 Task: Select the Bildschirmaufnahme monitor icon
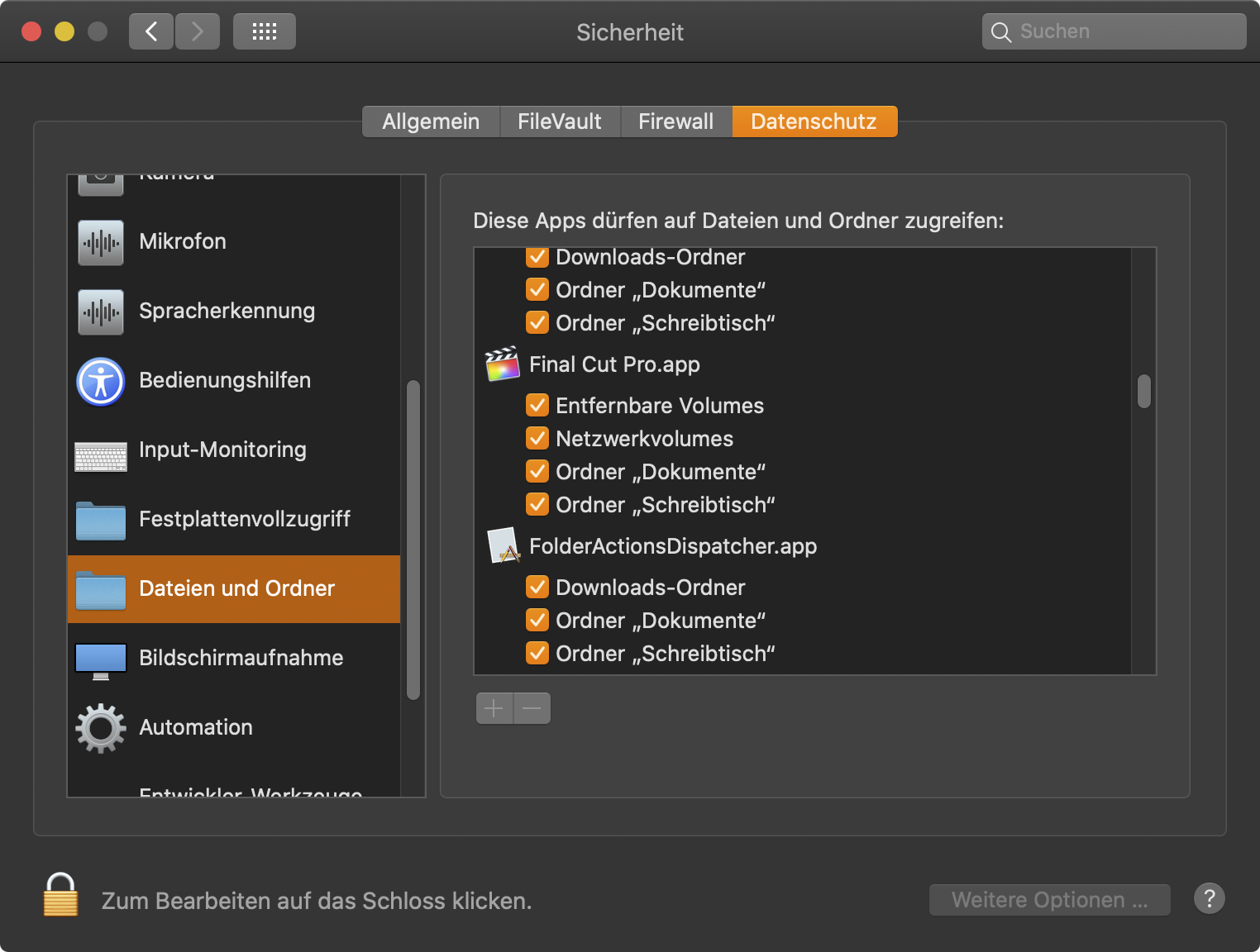[101, 660]
